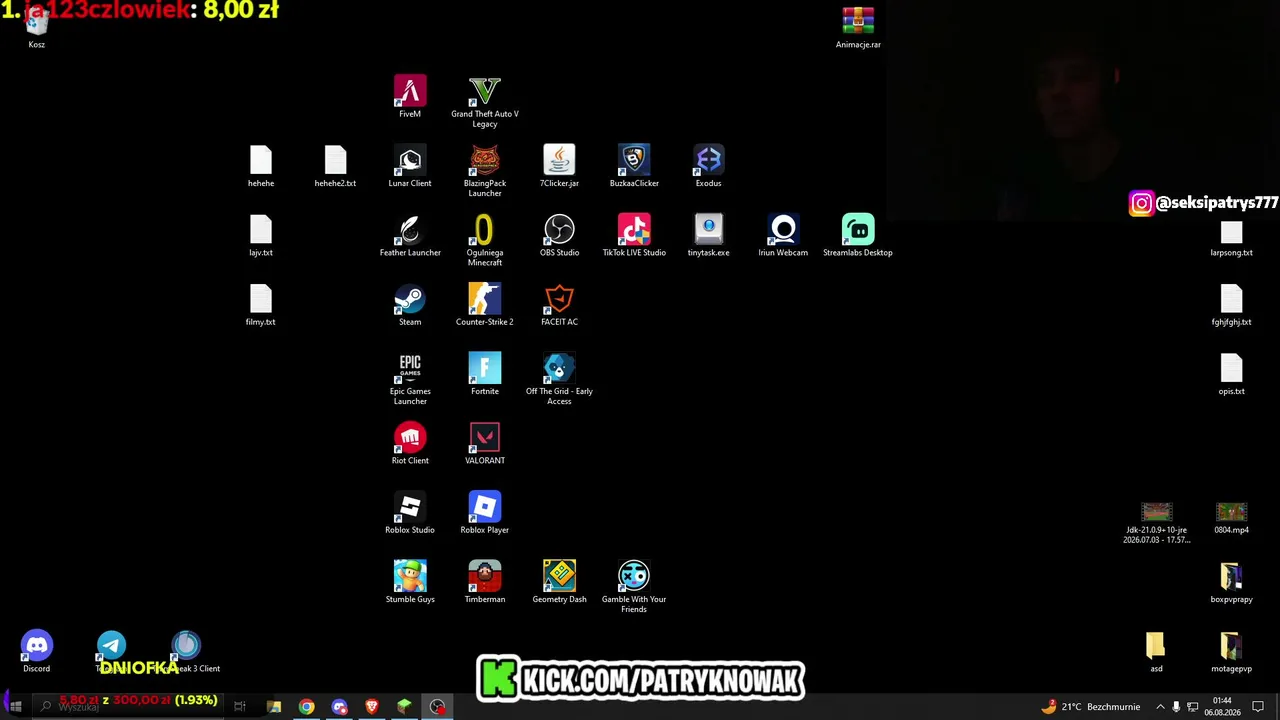1280x720 pixels.
Task: Open the Roblox Studio shortcut
Action: [410, 512]
